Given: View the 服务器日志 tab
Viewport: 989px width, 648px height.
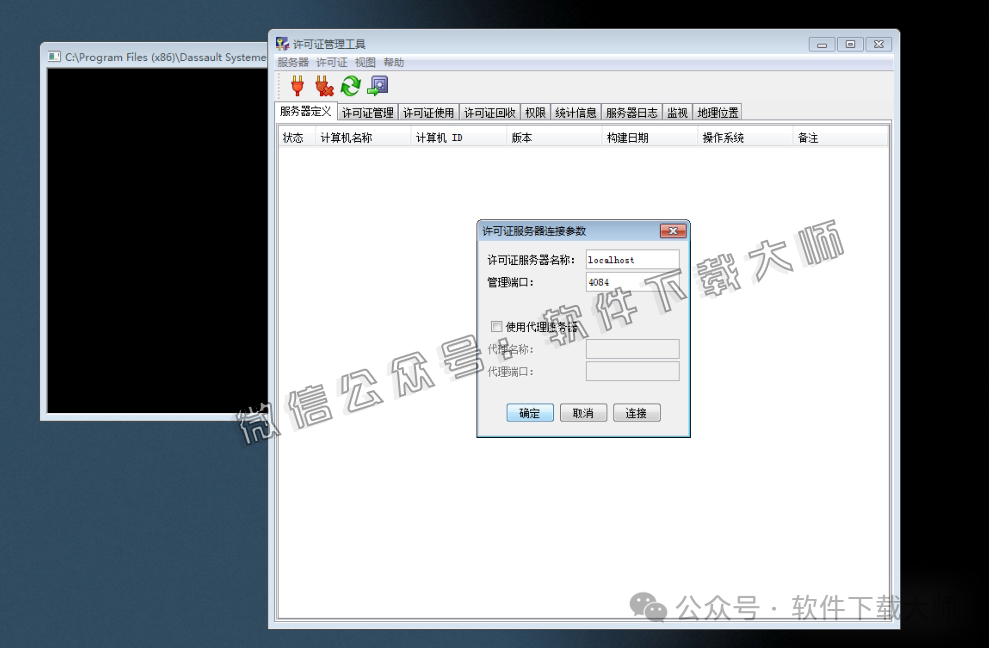Looking at the screenshot, I should [628, 112].
